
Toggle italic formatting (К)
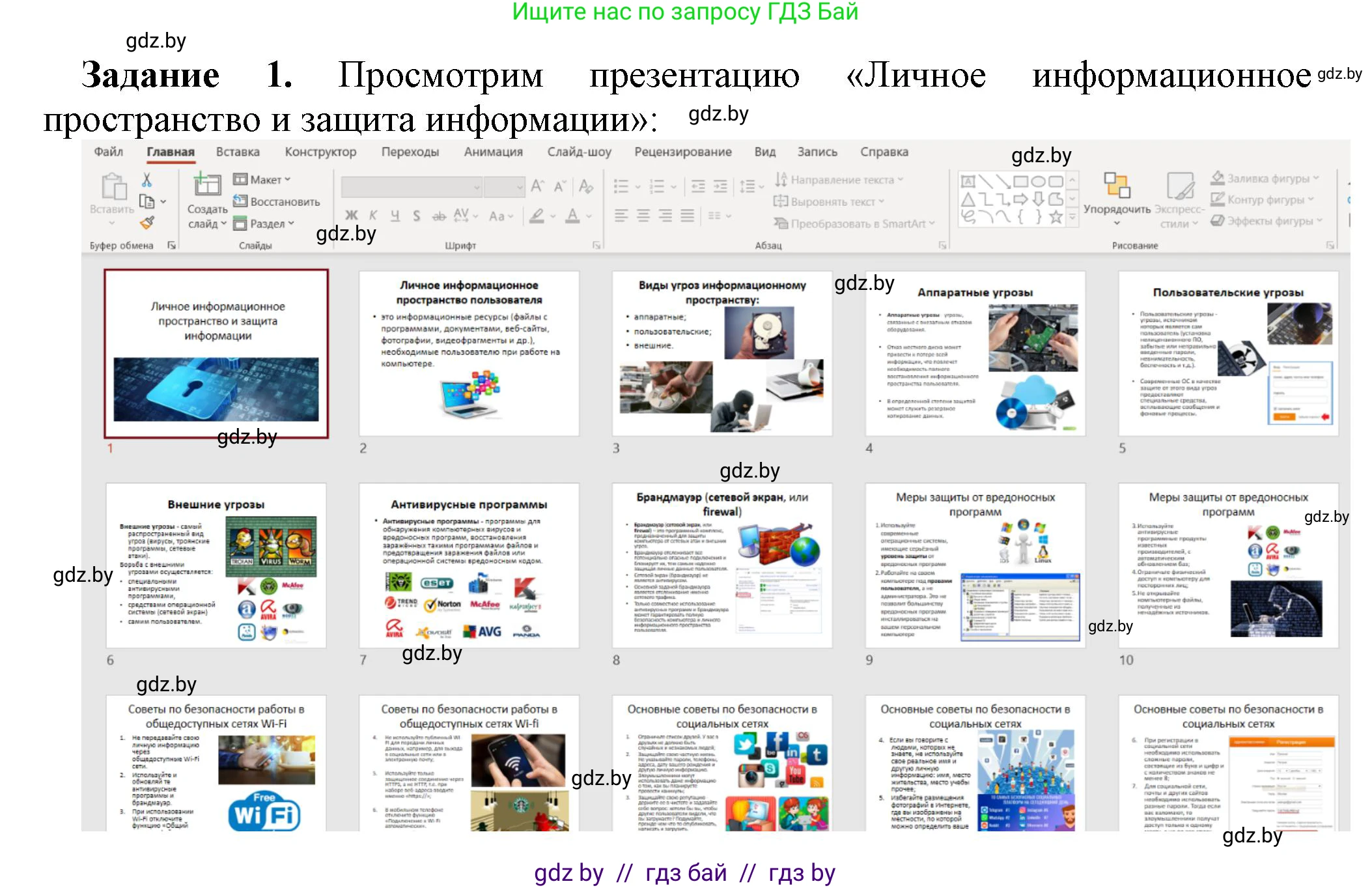click(x=372, y=216)
